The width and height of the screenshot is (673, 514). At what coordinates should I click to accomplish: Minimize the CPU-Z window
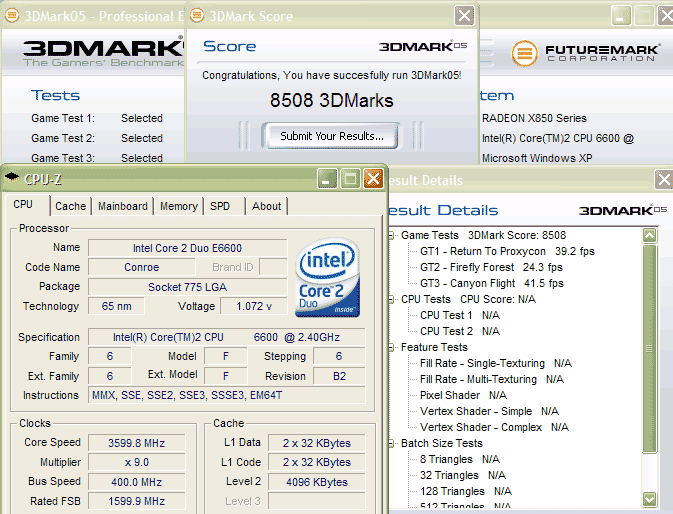click(x=327, y=178)
